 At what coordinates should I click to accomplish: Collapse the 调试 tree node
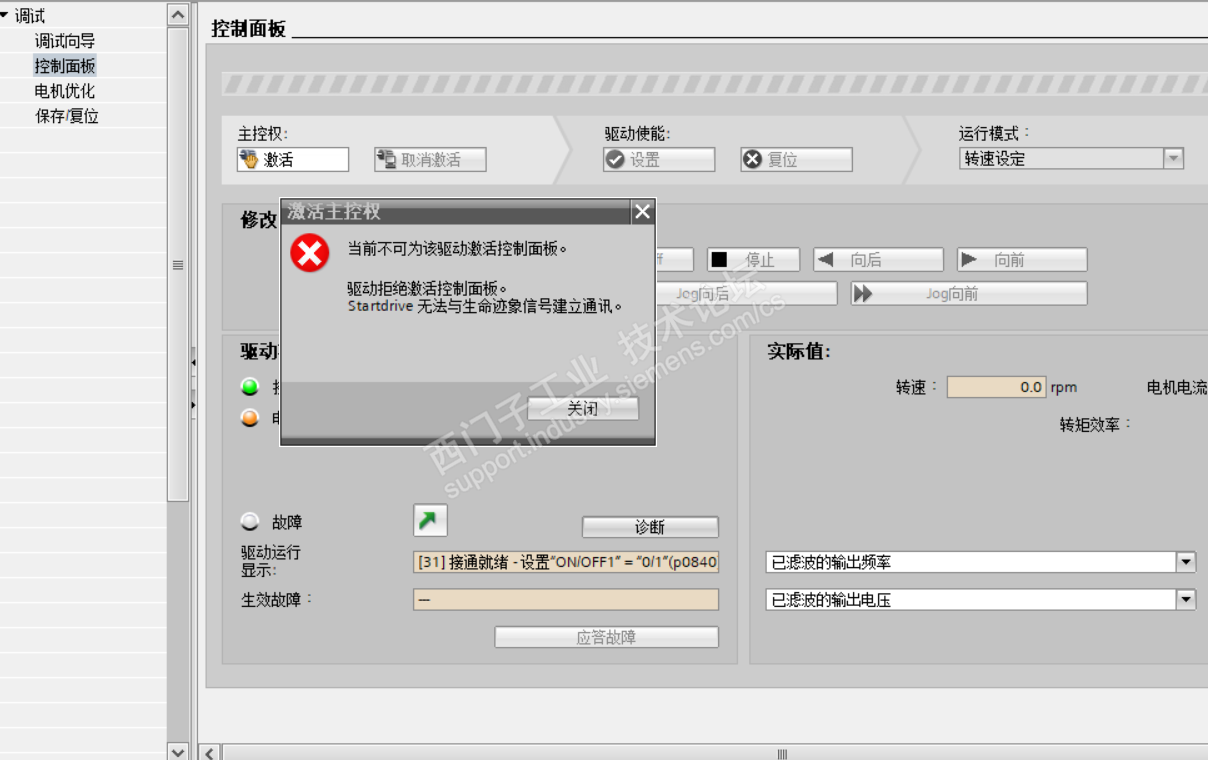pyautogui.click(x=5, y=15)
